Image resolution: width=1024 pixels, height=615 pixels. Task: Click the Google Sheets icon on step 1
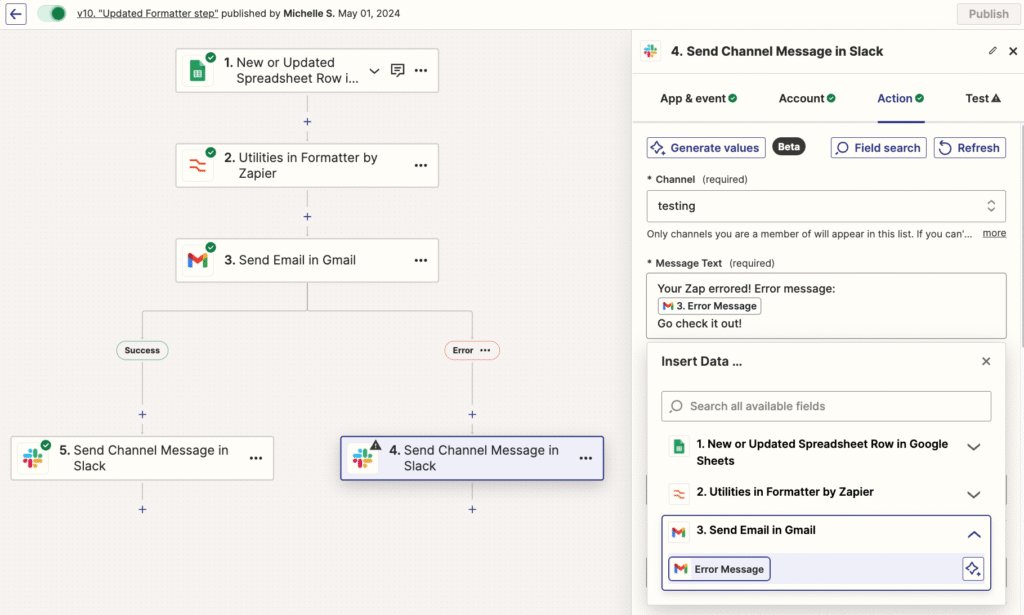pyautogui.click(x=199, y=70)
